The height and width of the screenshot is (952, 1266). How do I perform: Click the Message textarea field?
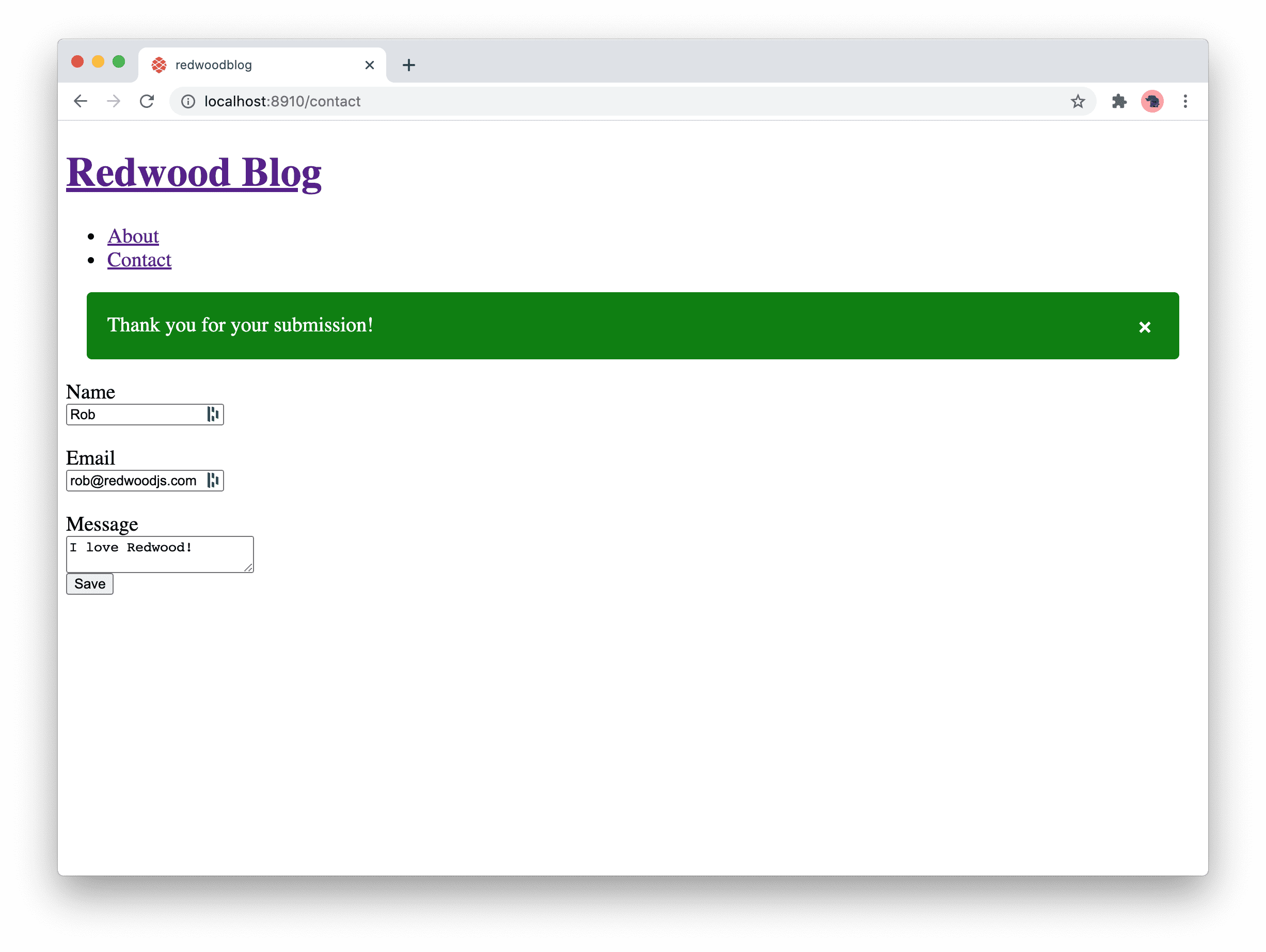pos(161,554)
